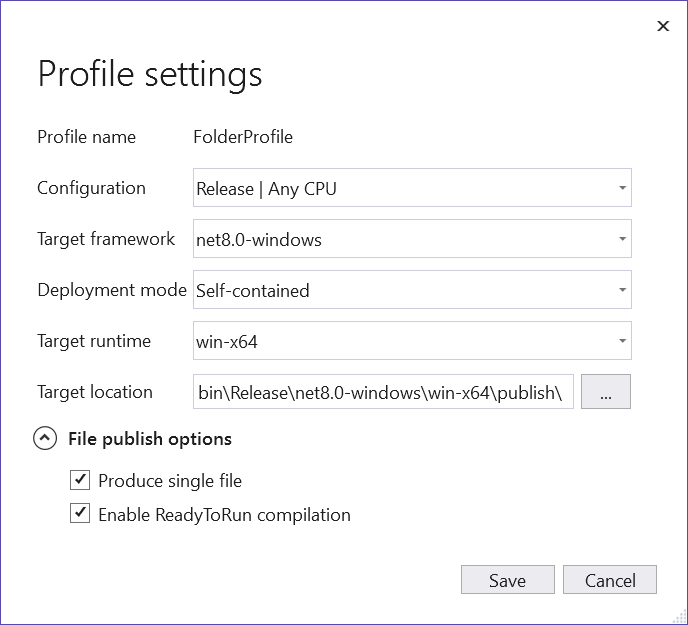The image size is (688, 625).
Task: Close the Profile settings dialog
Action: click(x=662, y=27)
